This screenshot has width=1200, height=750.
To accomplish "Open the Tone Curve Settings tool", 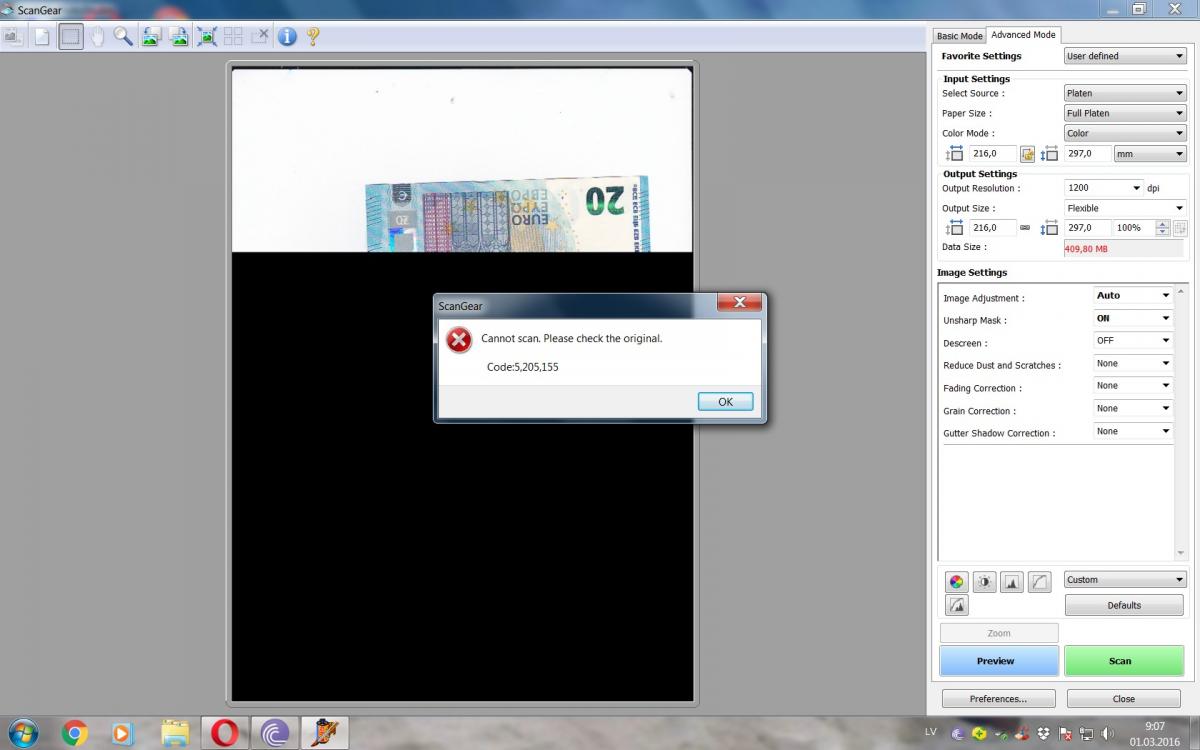I will coord(1040,581).
